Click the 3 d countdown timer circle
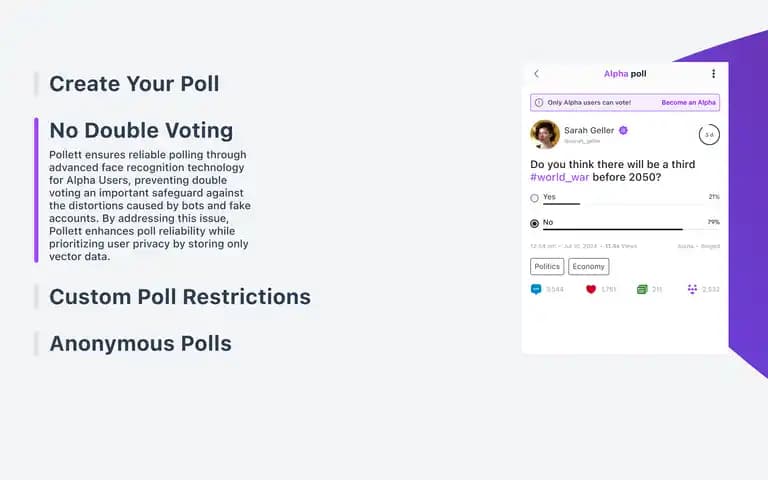The image size is (768, 480). [709, 135]
